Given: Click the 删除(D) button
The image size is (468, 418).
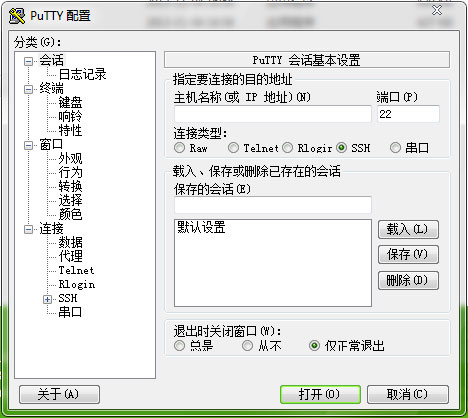Looking at the screenshot, I should click(408, 281).
